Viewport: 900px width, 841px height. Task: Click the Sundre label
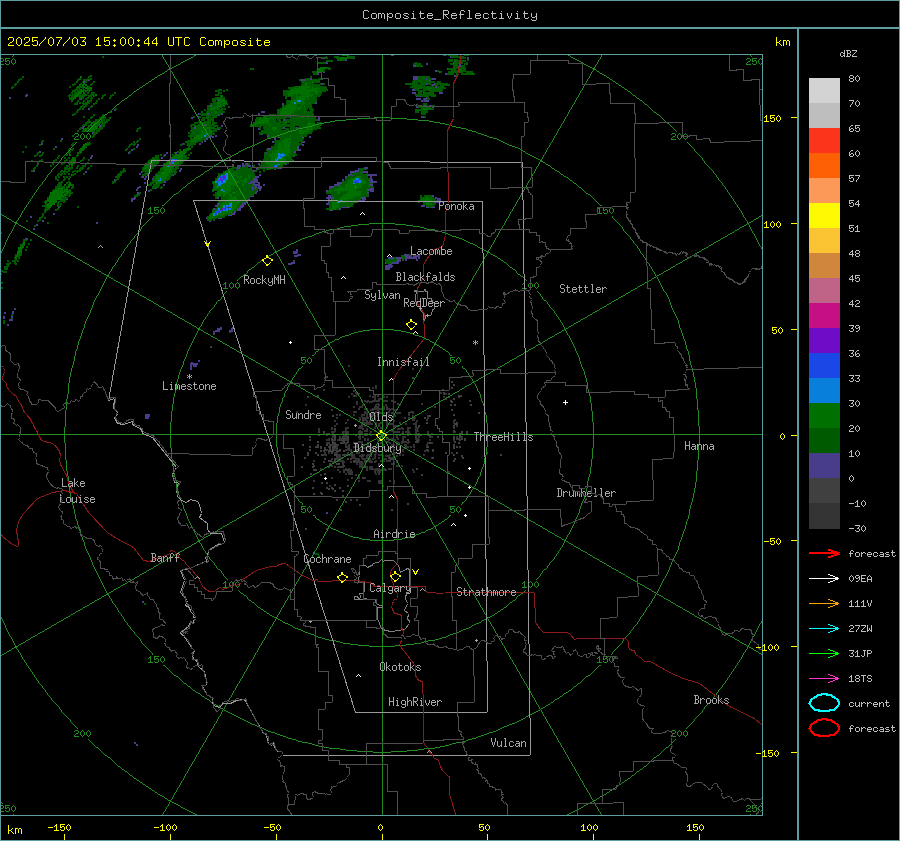(303, 414)
